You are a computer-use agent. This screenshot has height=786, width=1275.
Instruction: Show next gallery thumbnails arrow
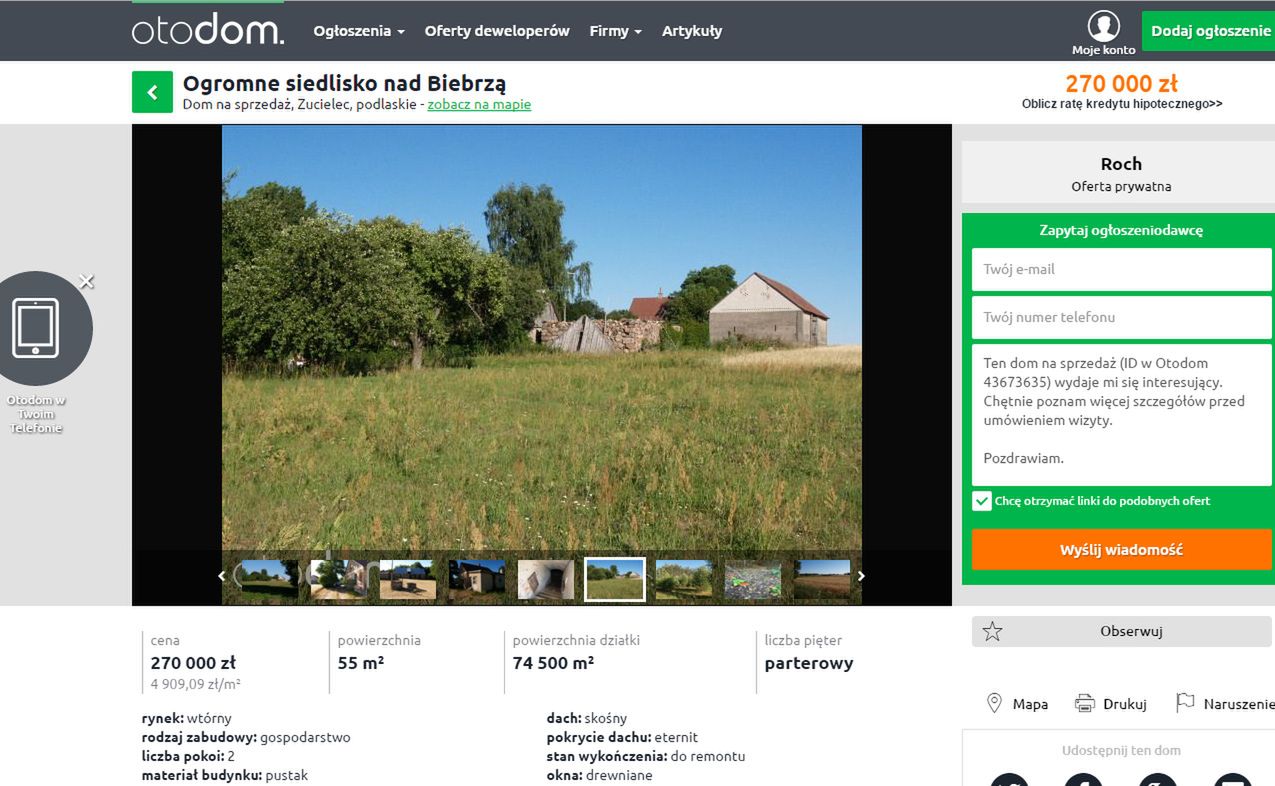click(861, 576)
